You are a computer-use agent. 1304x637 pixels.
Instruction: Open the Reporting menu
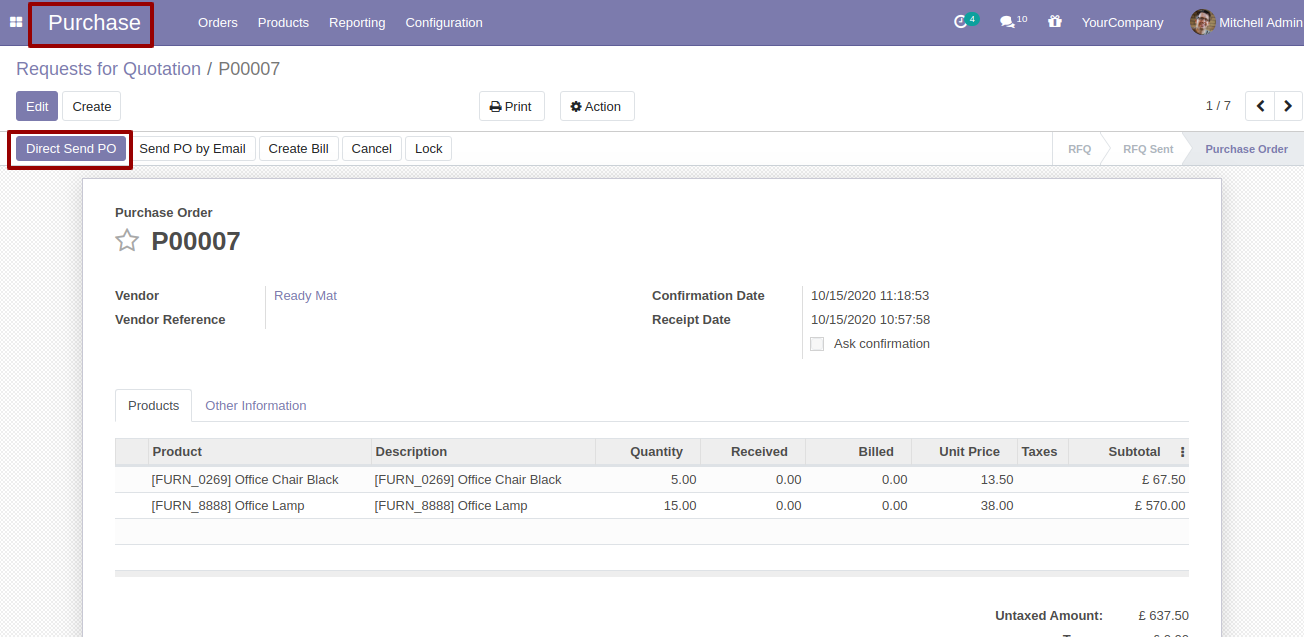tap(357, 22)
